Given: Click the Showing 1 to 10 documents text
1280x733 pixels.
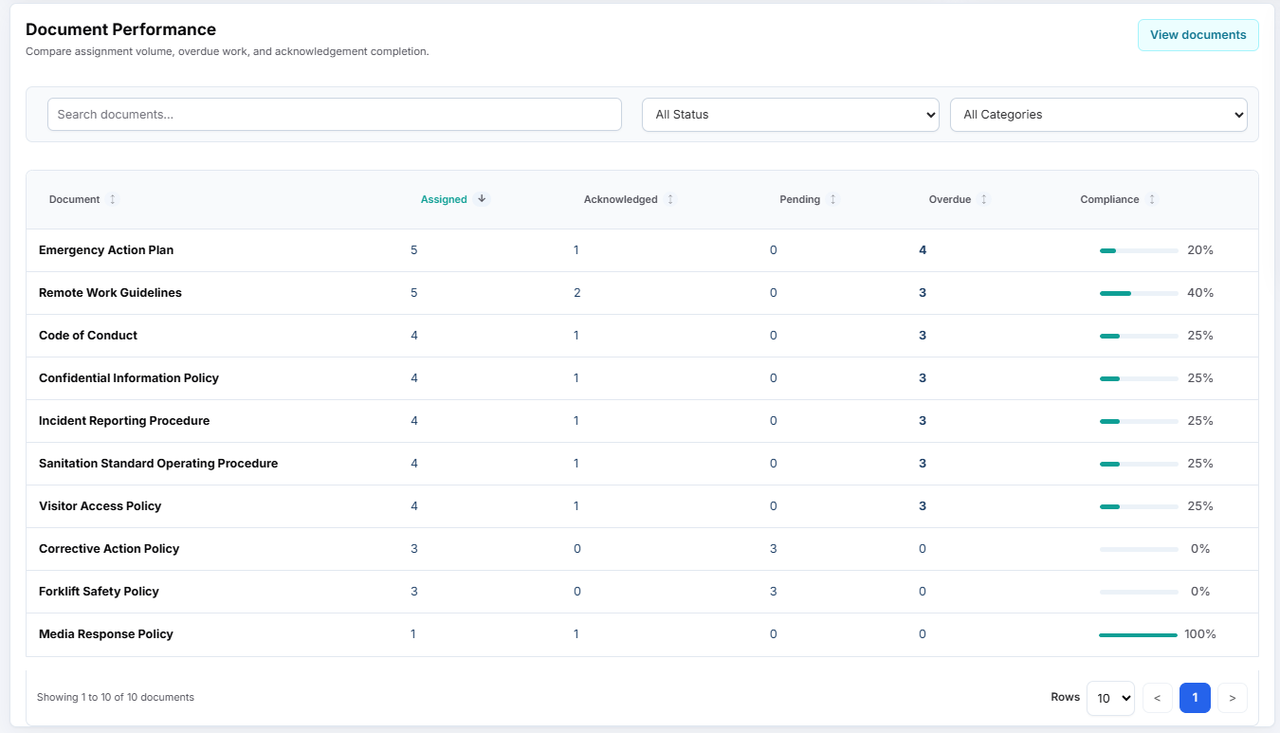Looking at the screenshot, I should [x=115, y=697].
